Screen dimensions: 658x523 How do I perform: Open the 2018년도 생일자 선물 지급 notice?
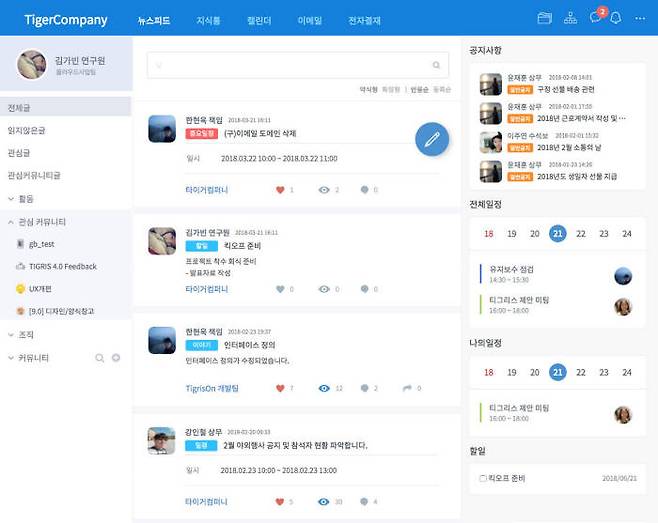(x=577, y=176)
